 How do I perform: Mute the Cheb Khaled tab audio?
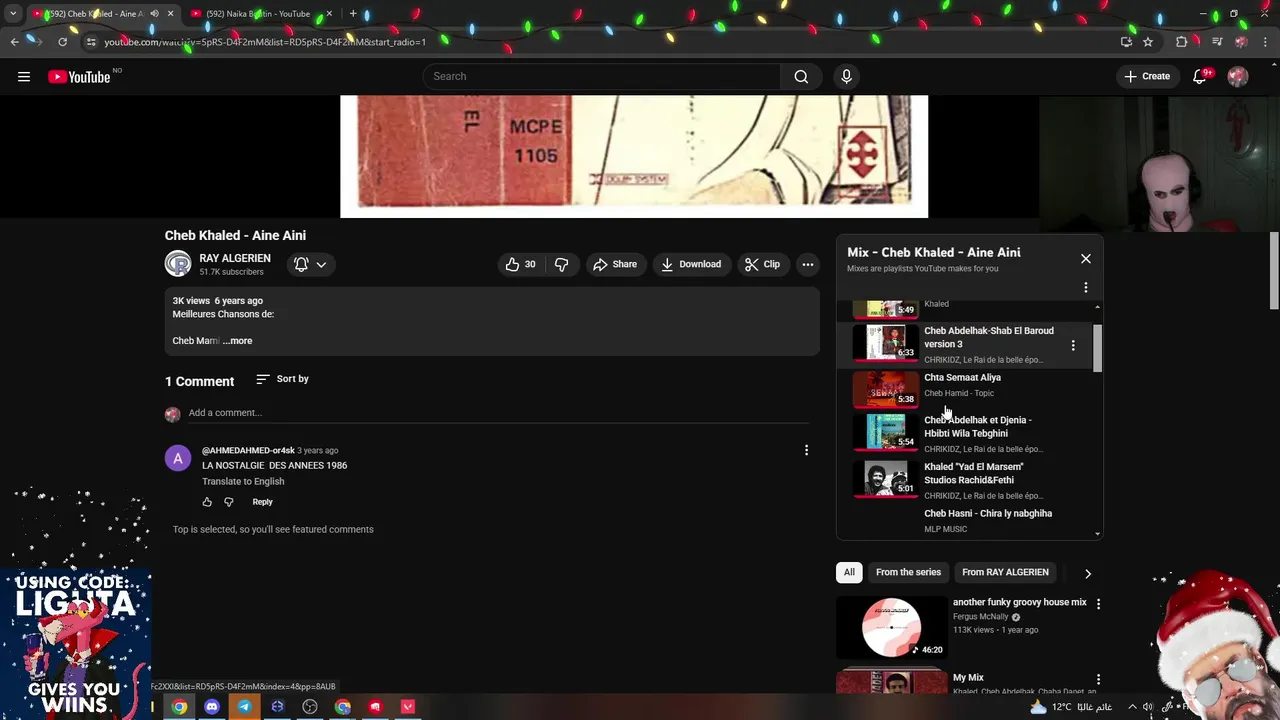click(x=154, y=14)
